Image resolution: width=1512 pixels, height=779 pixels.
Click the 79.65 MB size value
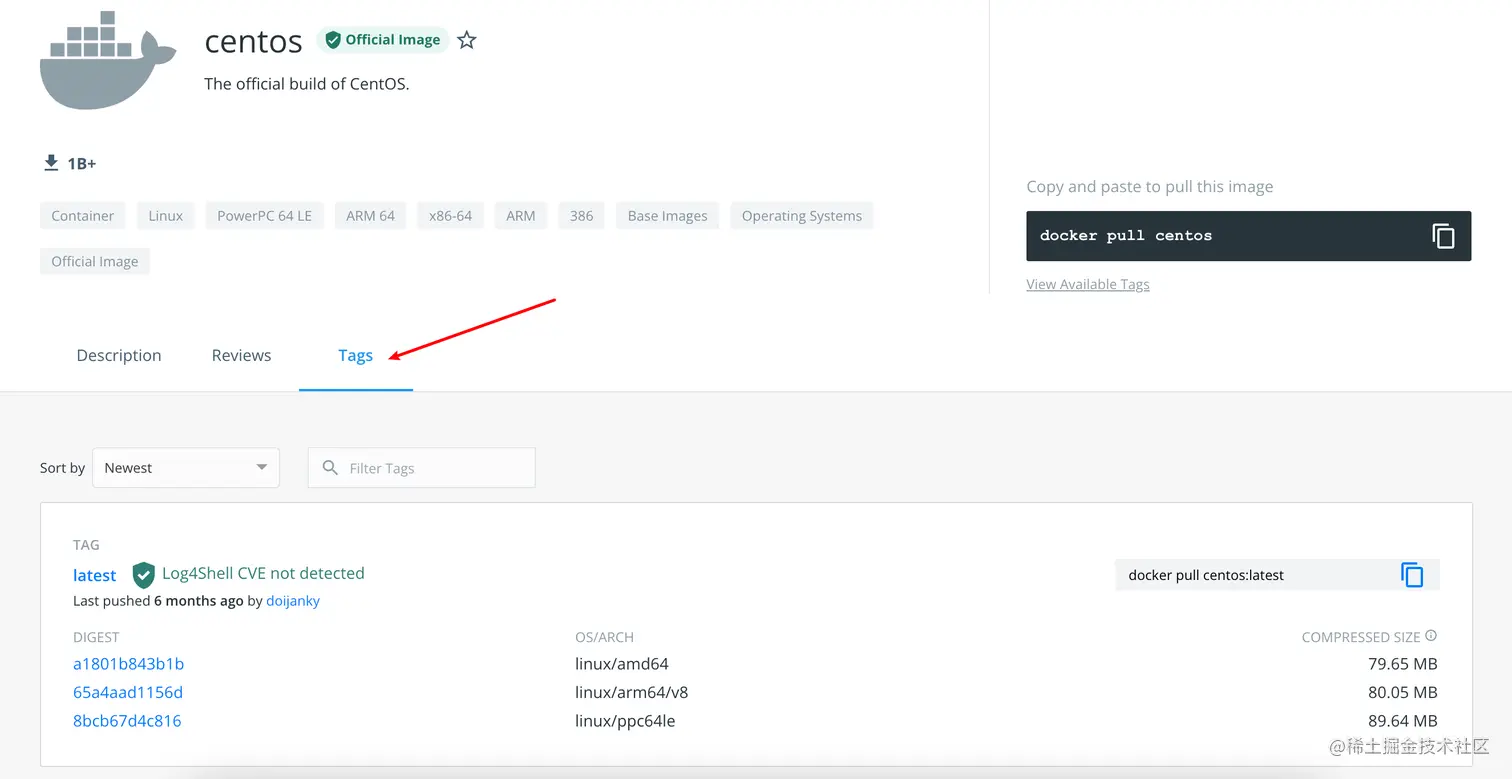pos(1403,664)
